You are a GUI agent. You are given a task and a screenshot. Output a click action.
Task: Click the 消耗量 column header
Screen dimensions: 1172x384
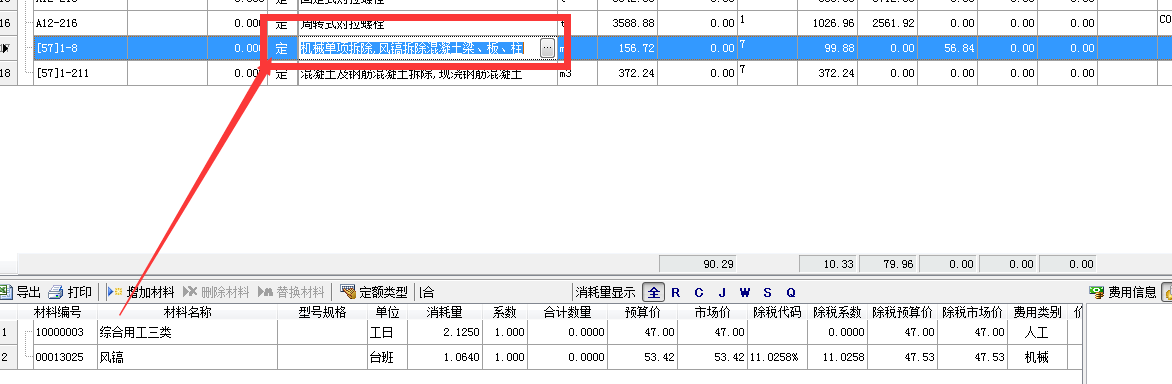(x=445, y=312)
